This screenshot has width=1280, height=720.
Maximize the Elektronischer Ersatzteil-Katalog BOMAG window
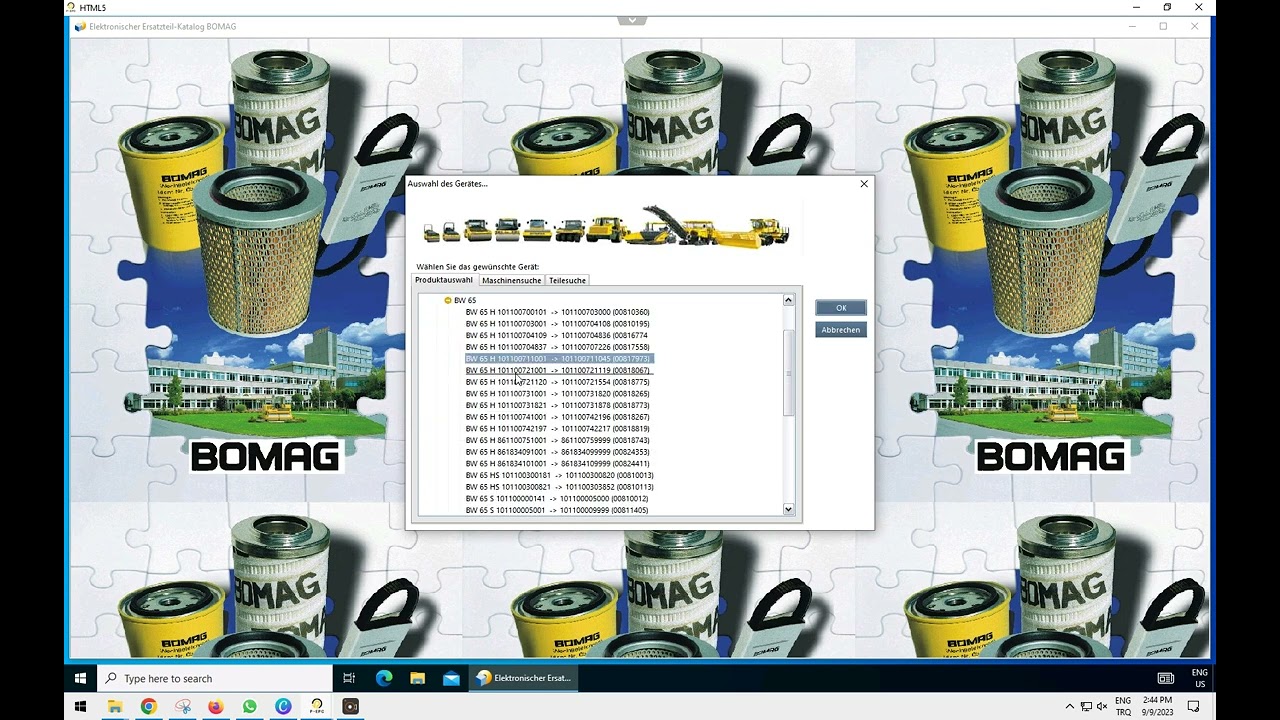coord(1163,26)
